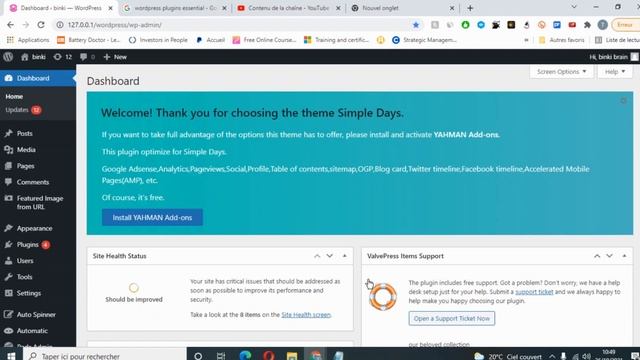Click the New content button in admin bar
Image resolution: width=640 pixels, height=360 pixels.
coord(115,57)
